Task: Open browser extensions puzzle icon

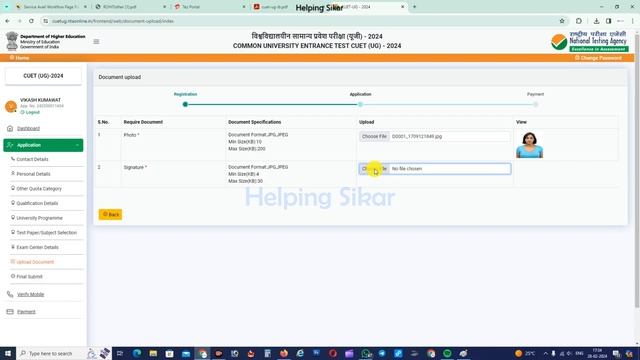Action: [579, 21]
